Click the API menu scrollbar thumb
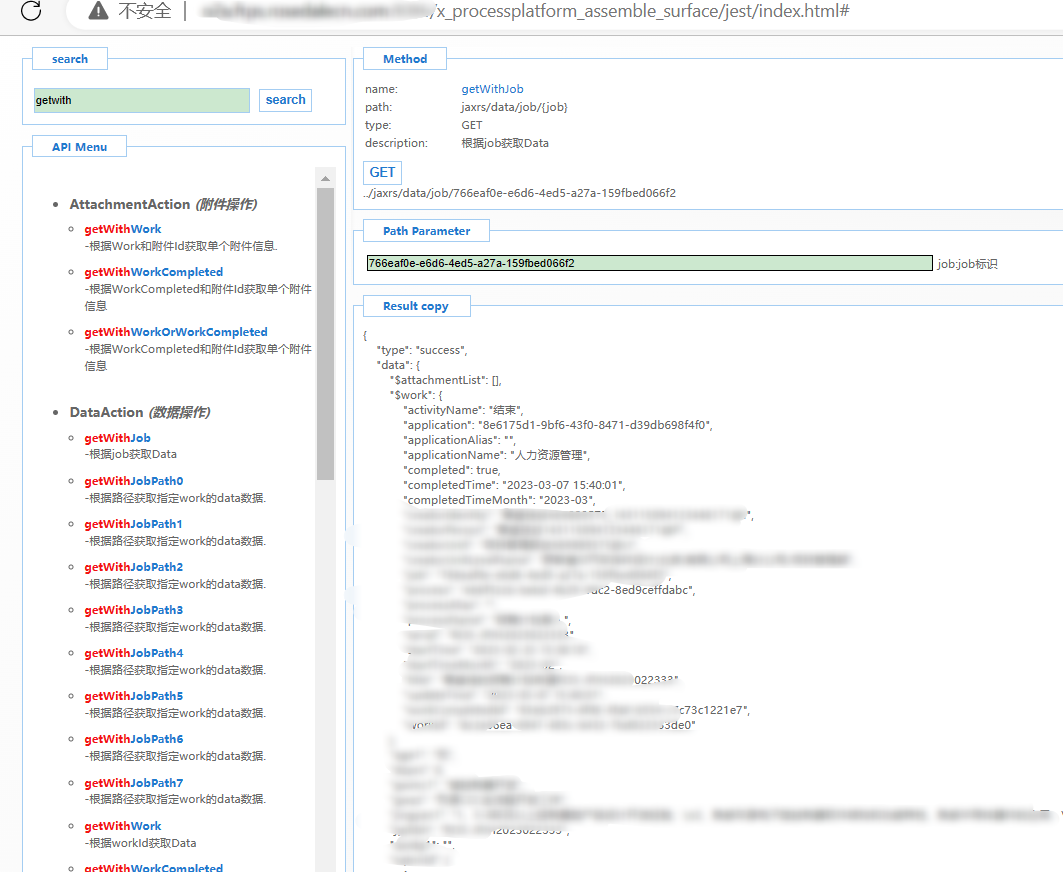1063x872 pixels. pos(325,330)
